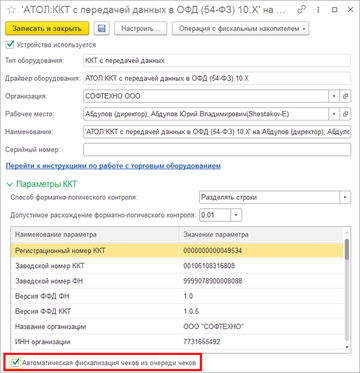
Task: Toggle Устройство используется checkbox
Action: (10, 44)
